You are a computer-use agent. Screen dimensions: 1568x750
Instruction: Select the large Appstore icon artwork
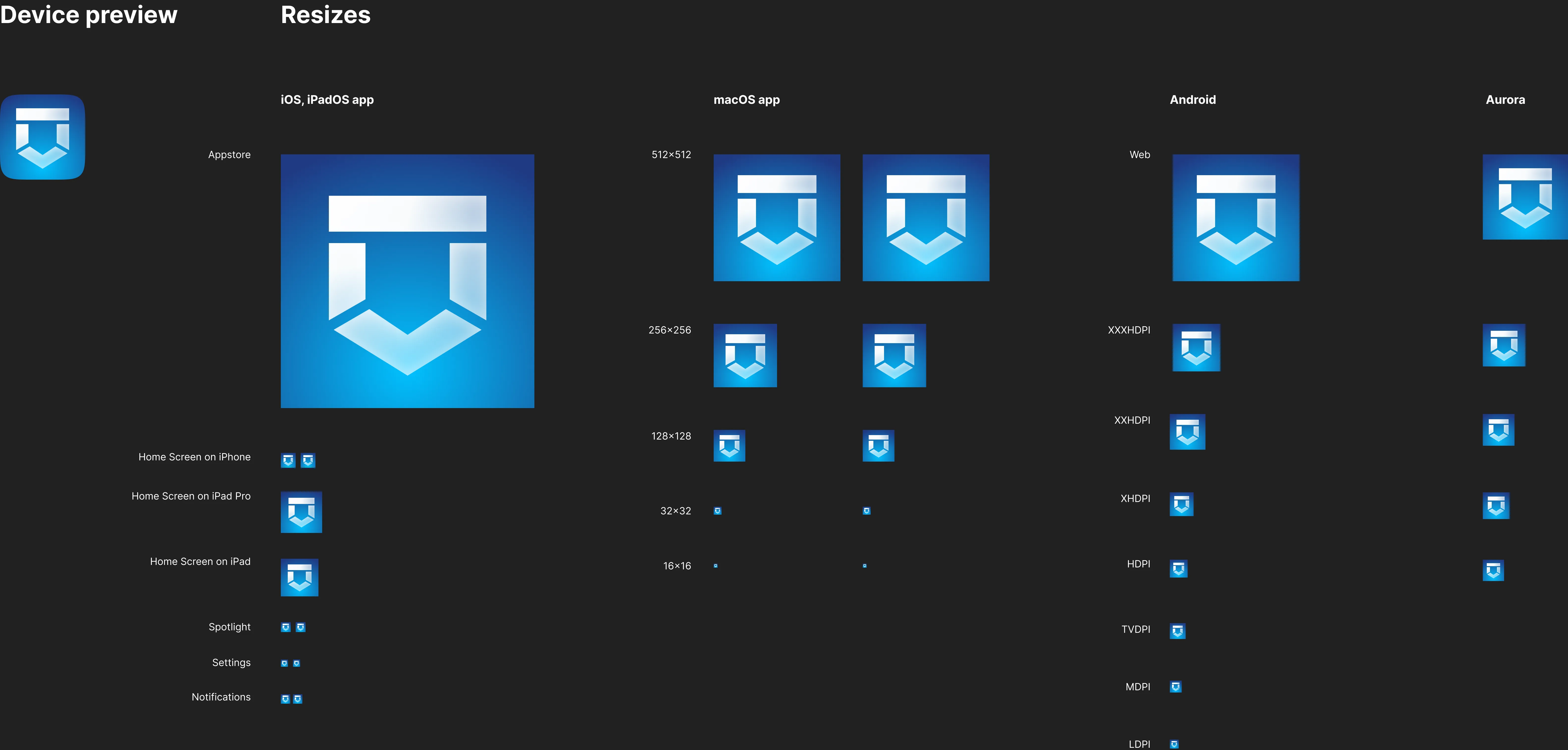tap(407, 281)
